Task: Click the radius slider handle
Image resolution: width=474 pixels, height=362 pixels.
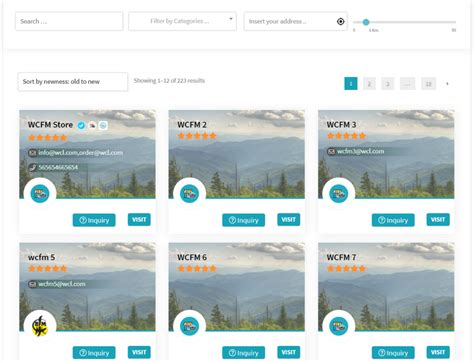Action: [x=366, y=22]
